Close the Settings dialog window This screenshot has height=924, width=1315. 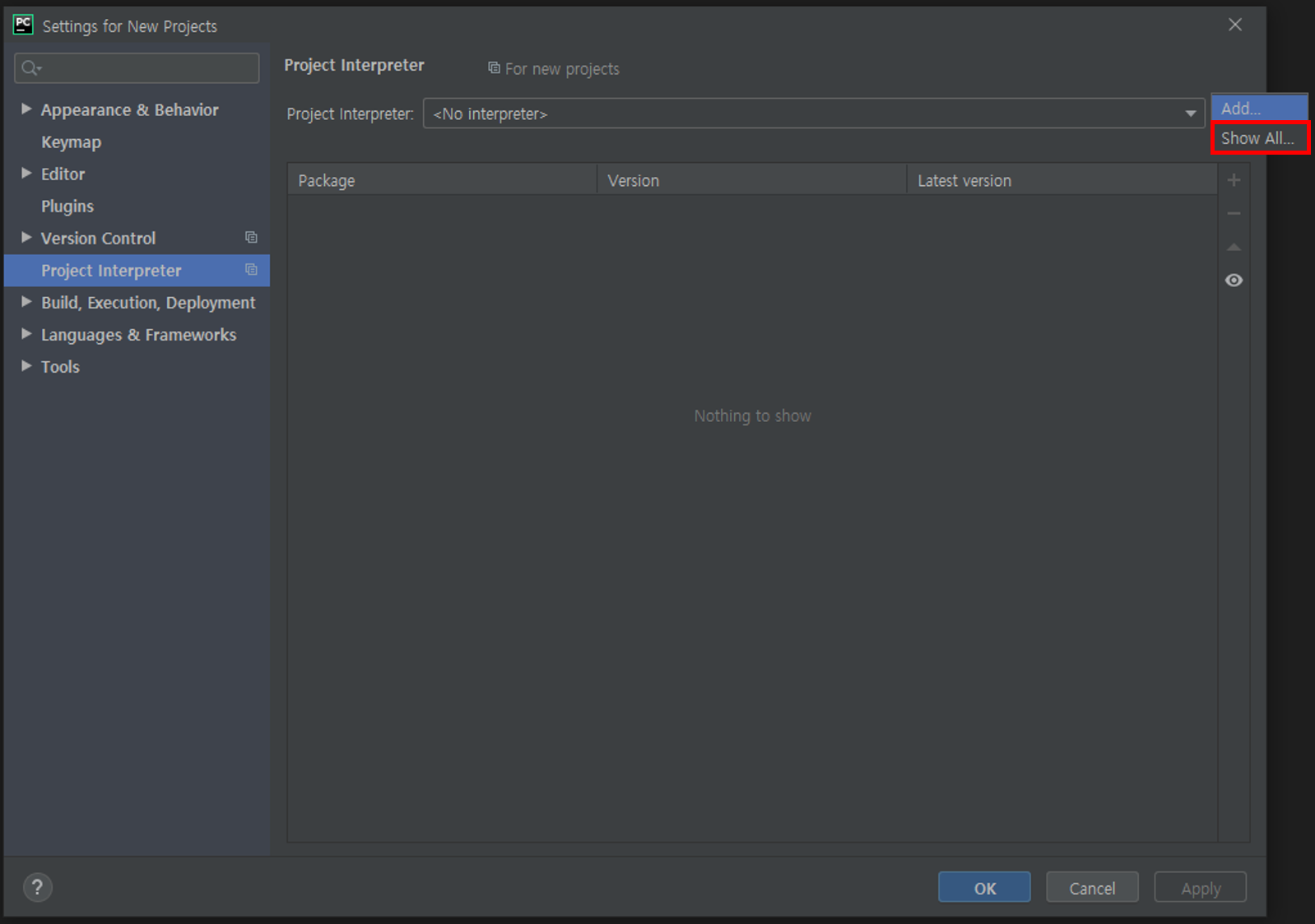point(1234,25)
